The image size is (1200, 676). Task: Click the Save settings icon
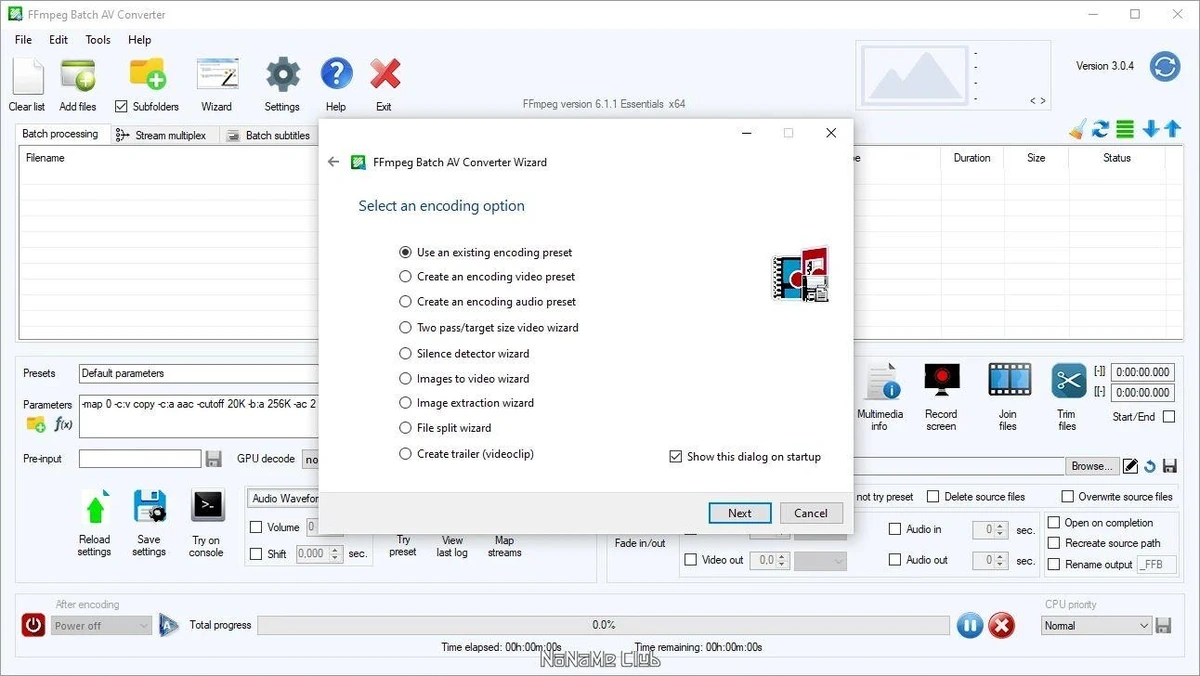point(149,507)
